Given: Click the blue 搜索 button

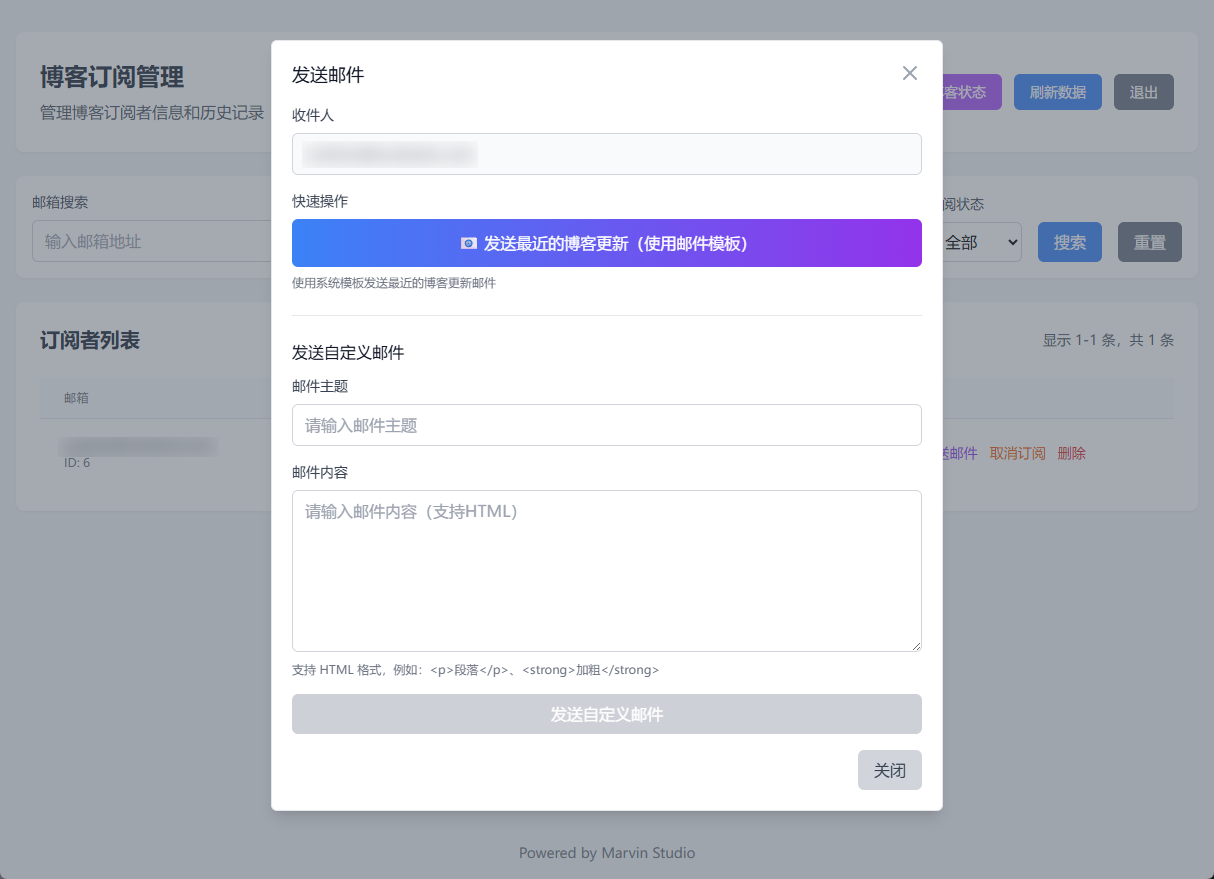Looking at the screenshot, I should click(1069, 242).
